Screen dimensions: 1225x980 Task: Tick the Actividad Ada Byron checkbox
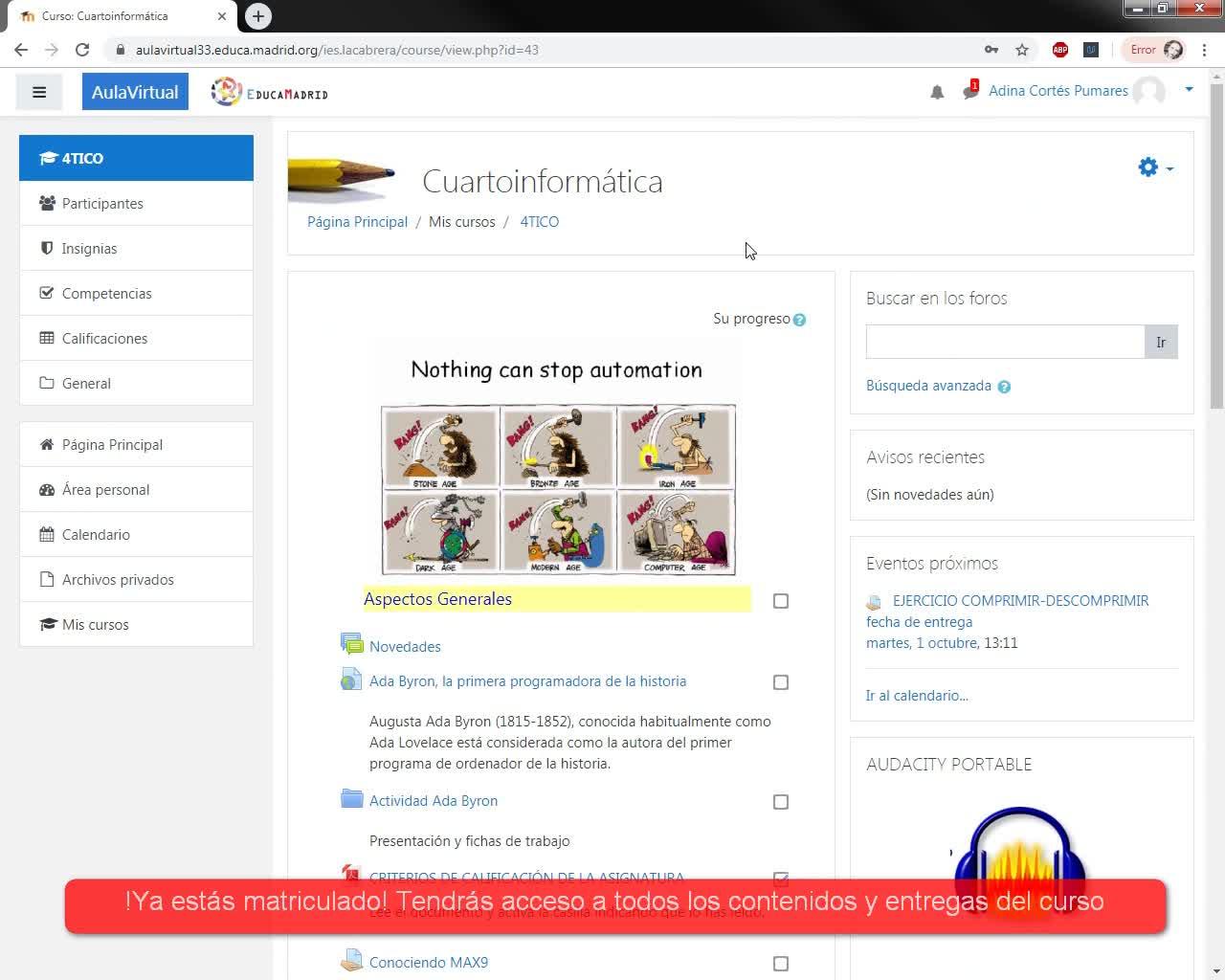point(781,802)
